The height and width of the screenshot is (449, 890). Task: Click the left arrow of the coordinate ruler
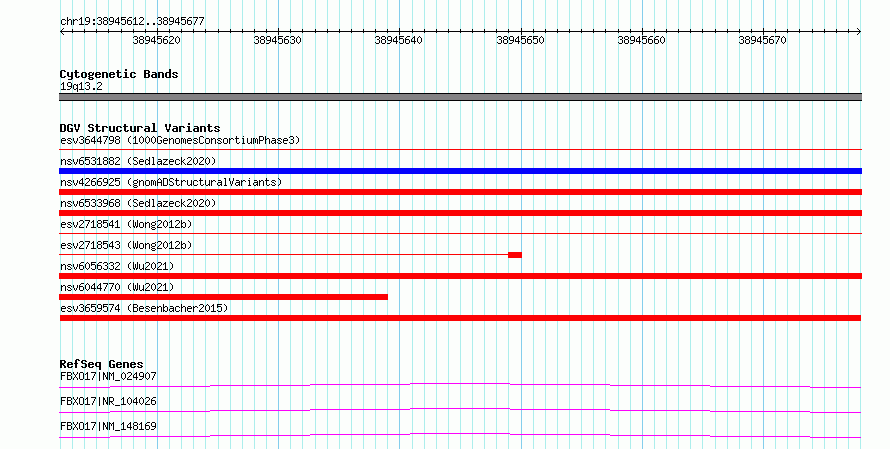point(62,32)
